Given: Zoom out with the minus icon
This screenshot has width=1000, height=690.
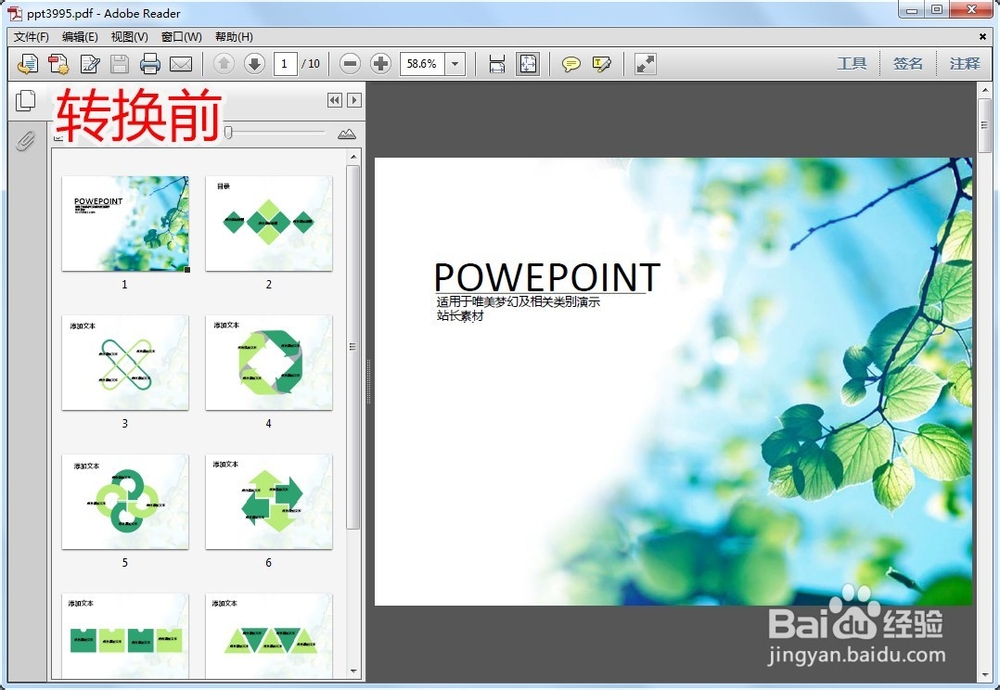Looking at the screenshot, I should (x=349, y=64).
